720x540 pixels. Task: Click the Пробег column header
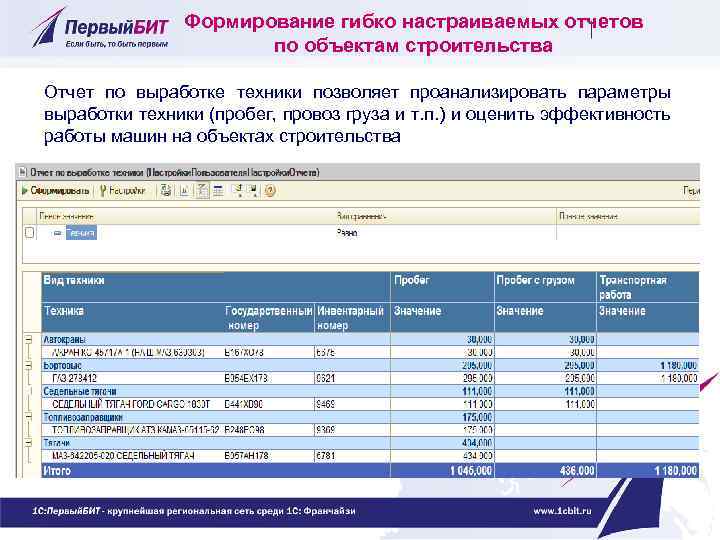click(442, 287)
